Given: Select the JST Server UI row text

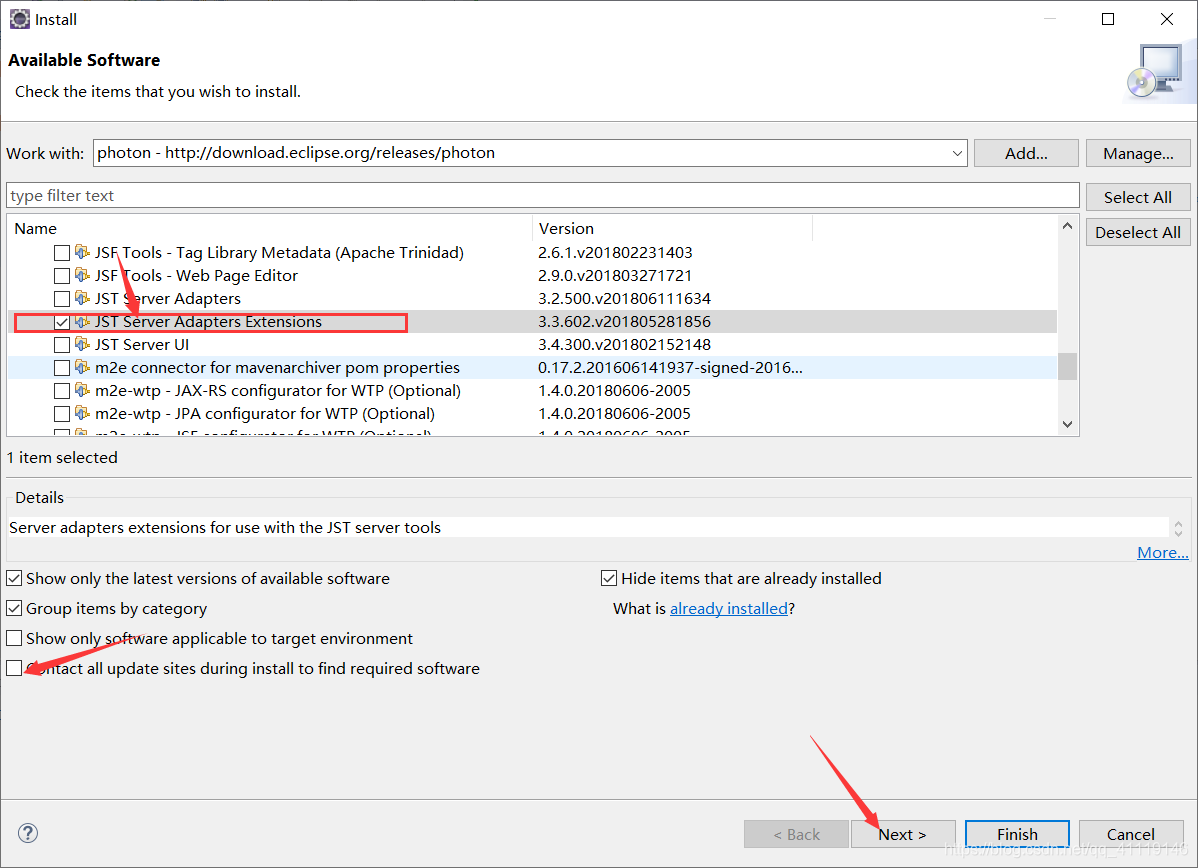Looking at the screenshot, I should pyautogui.click(x=142, y=345).
